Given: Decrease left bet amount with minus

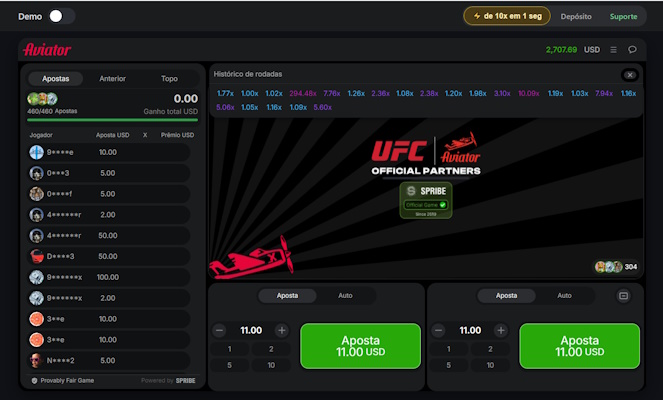Looking at the screenshot, I should (x=219, y=330).
